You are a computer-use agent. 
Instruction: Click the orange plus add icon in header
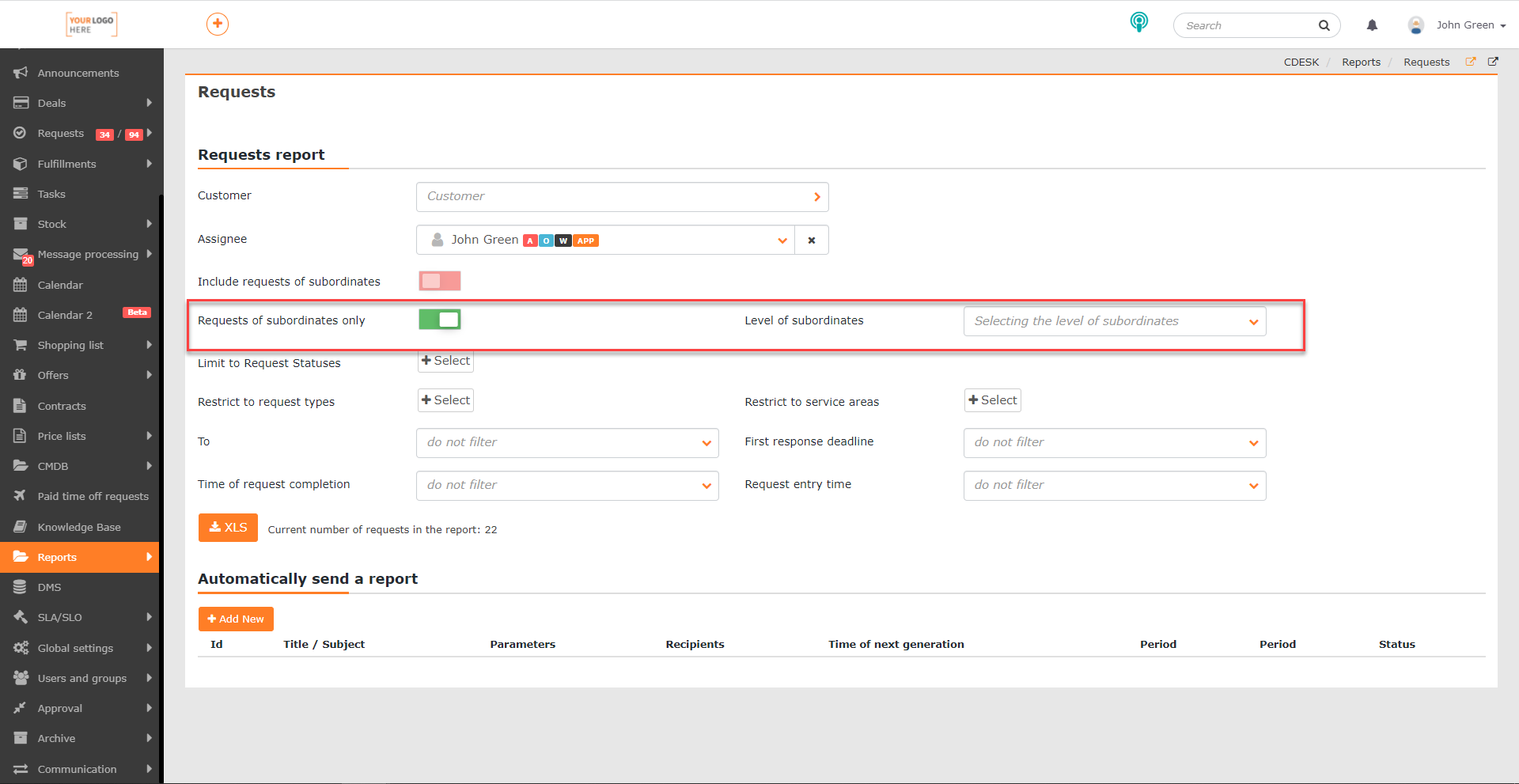(x=218, y=24)
